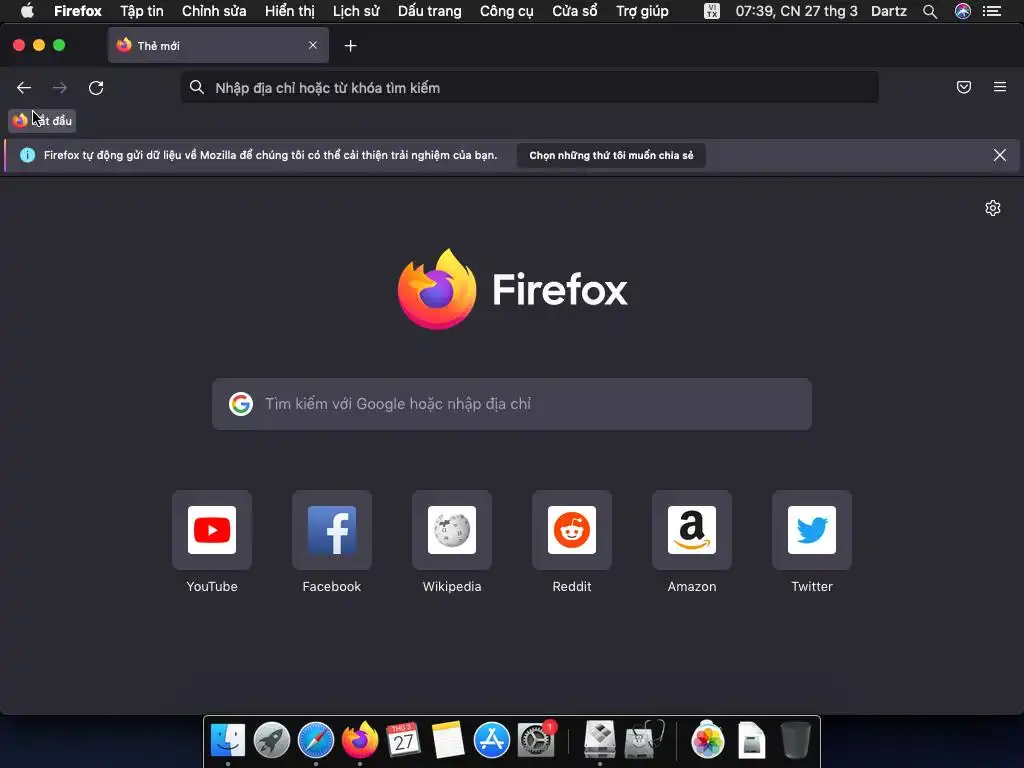1024x768 pixels.
Task: Open the Twitter shortcut tile
Action: (x=812, y=530)
